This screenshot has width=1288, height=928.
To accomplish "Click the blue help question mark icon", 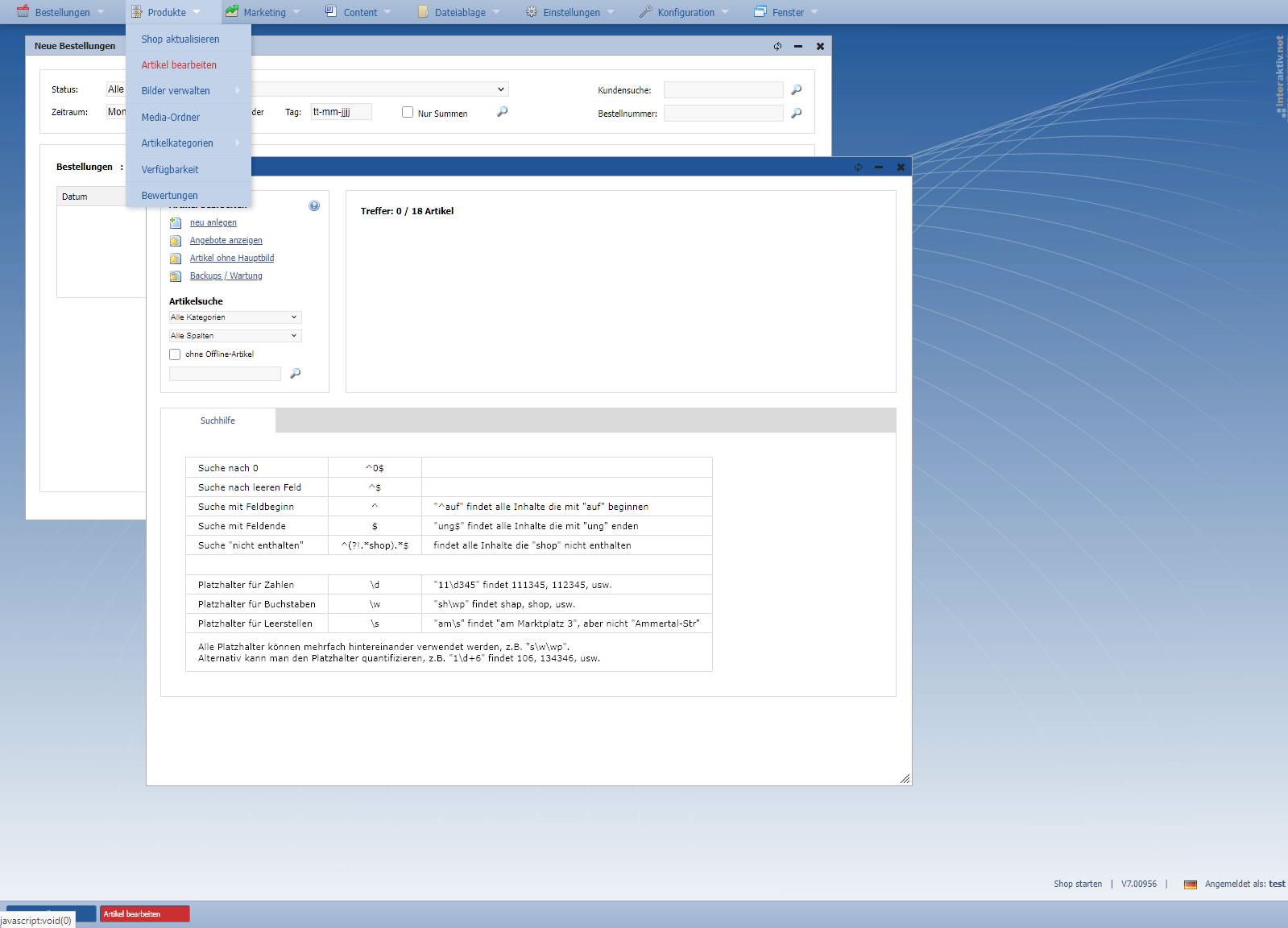I will pyautogui.click(x=314, y=206).
